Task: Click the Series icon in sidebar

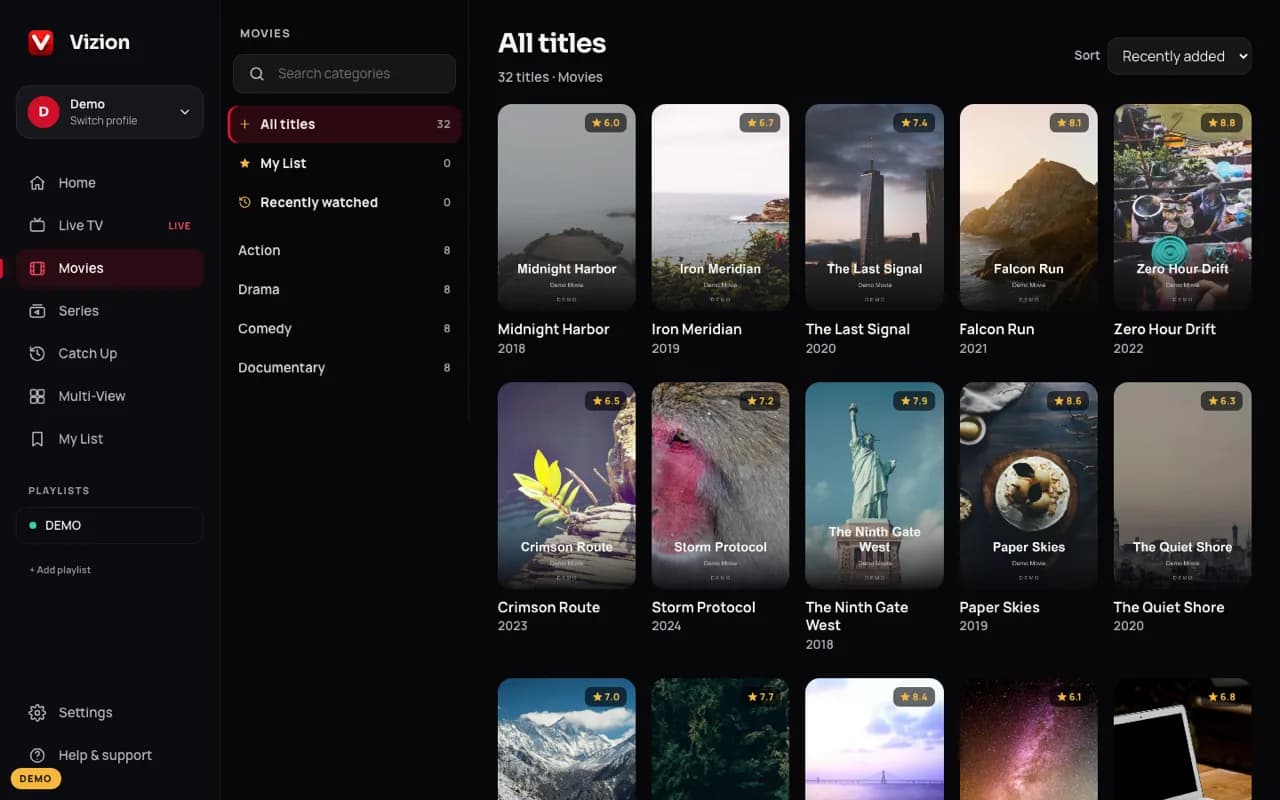Action: (37, 311)
